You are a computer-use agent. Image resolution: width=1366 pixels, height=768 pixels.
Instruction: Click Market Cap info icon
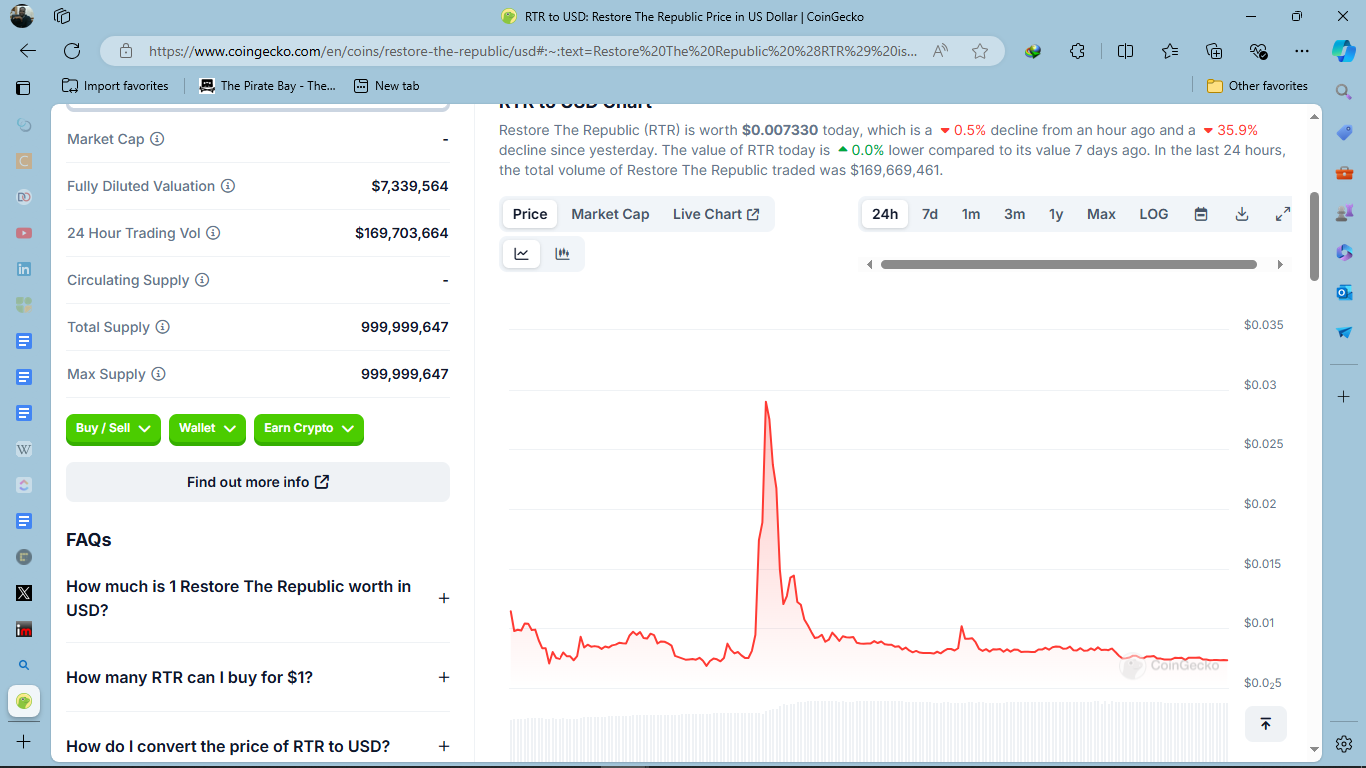[x=157, y=139]
